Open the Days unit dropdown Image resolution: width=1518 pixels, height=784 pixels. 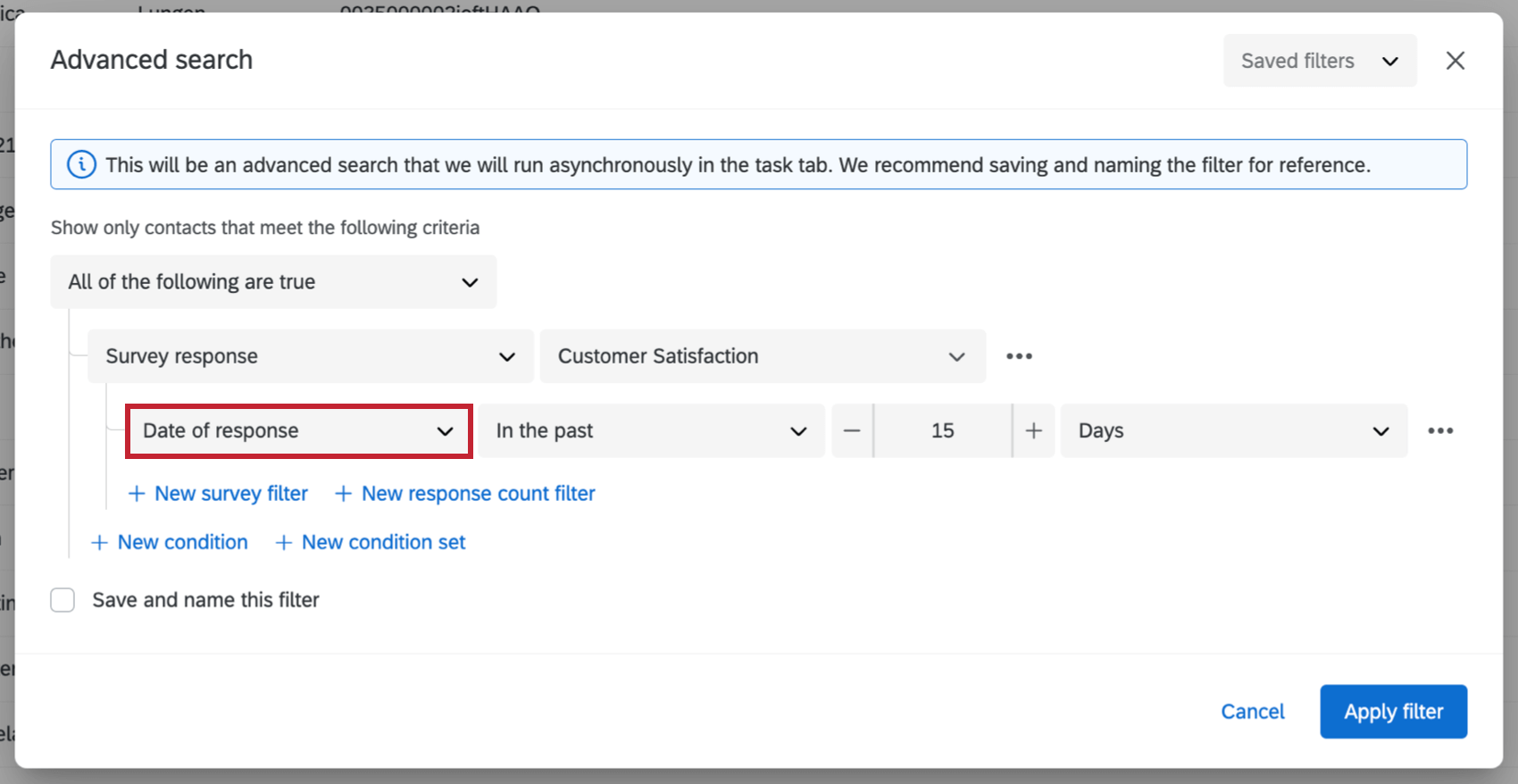(x=1233, y=431)
